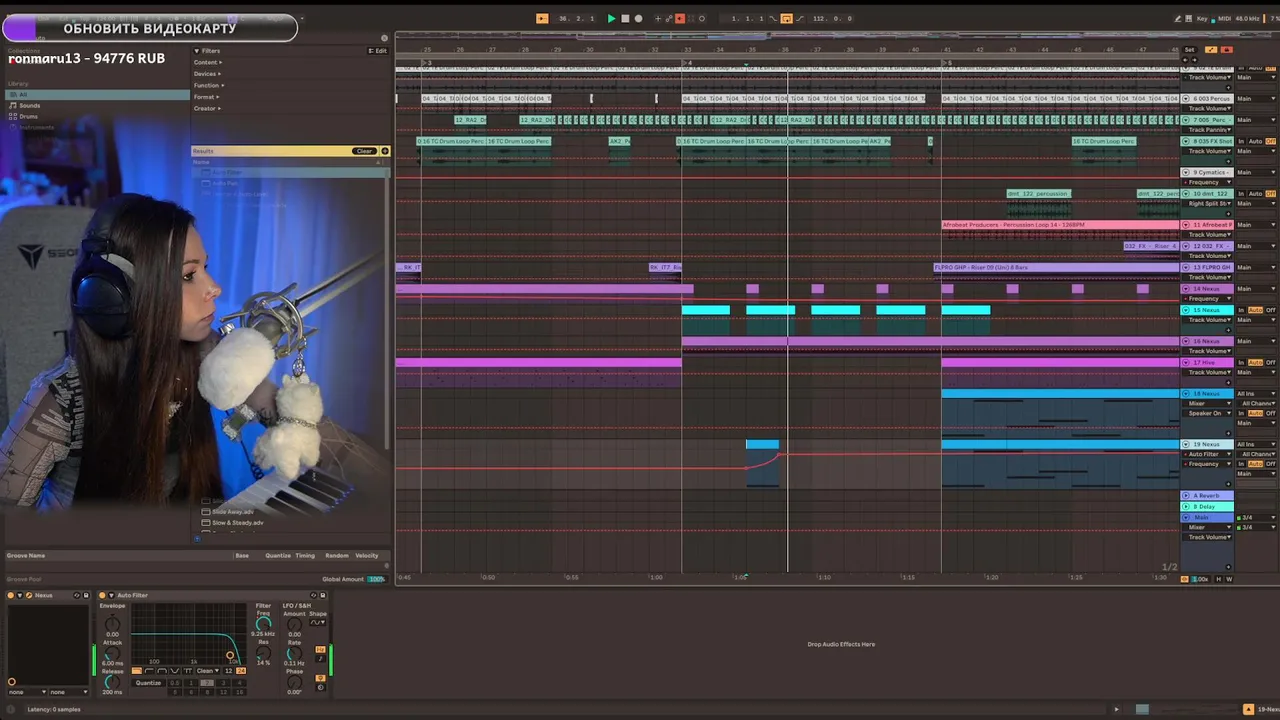Open Frequency chooser under 9 Cymatics
This screenshot has height=720, width=1280.
tap(1208, 182)
